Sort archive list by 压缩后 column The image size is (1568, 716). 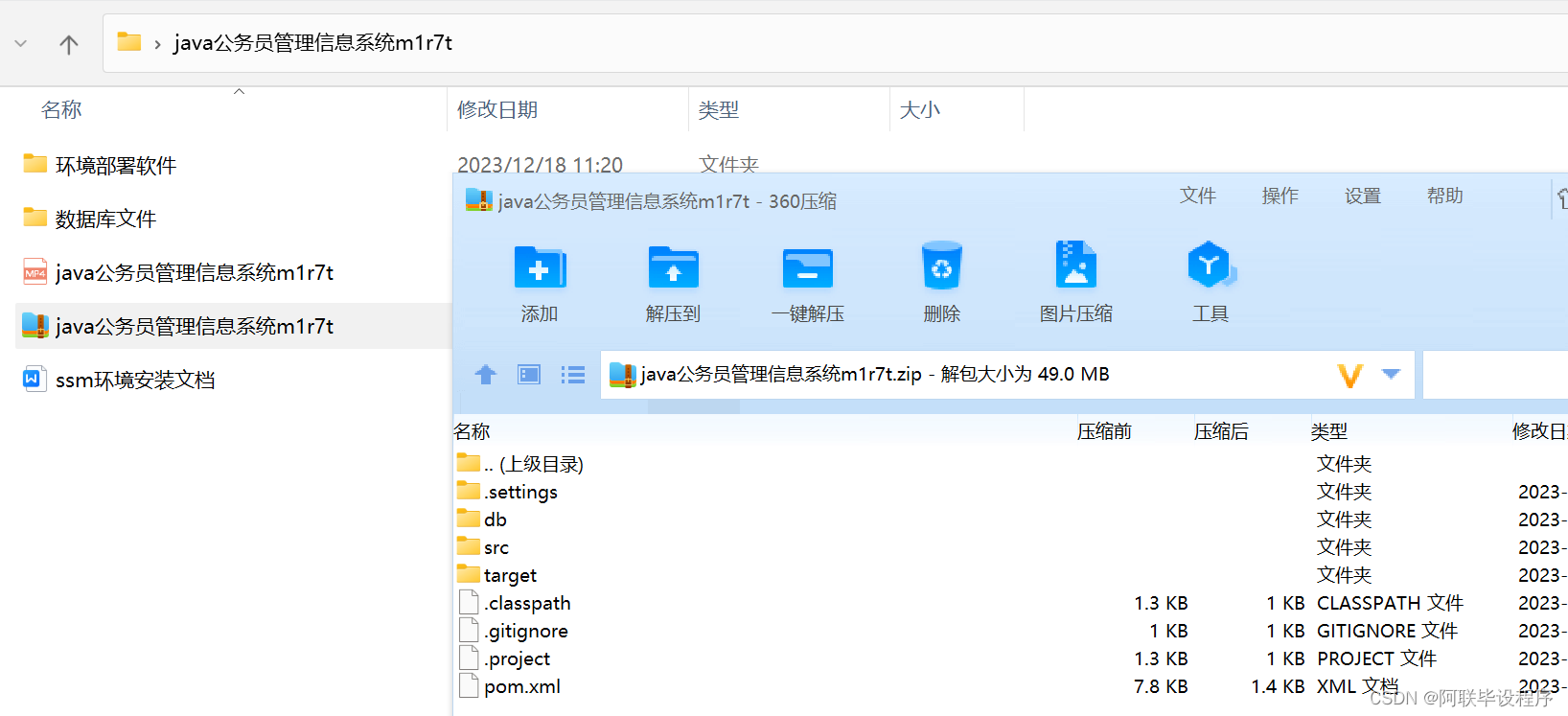pos(1221,431)
